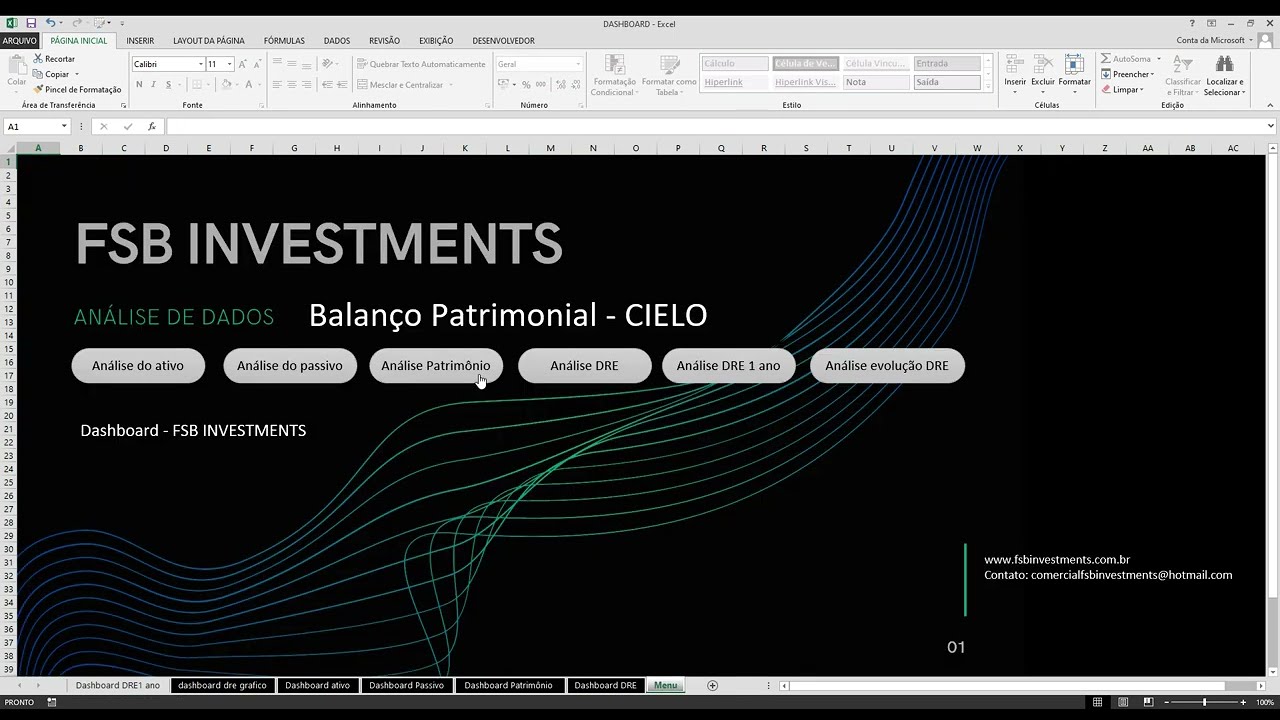The height and width of the screenshot is (720, 1280).
Task: Click the Análise evolução DRE button
Action: [x=887, y=366]
